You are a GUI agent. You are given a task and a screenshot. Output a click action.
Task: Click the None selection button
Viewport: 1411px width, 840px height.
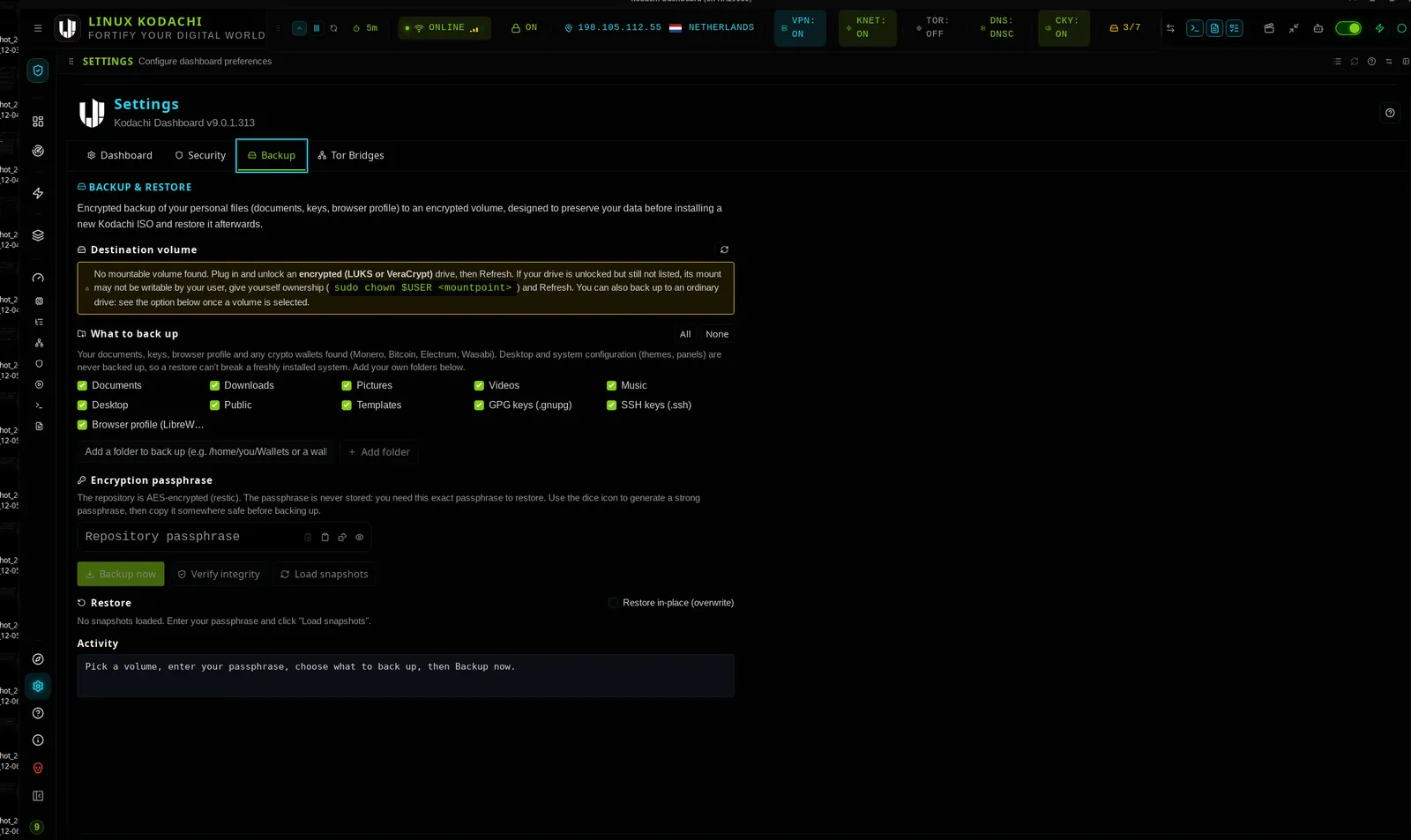tap(717, 334)
